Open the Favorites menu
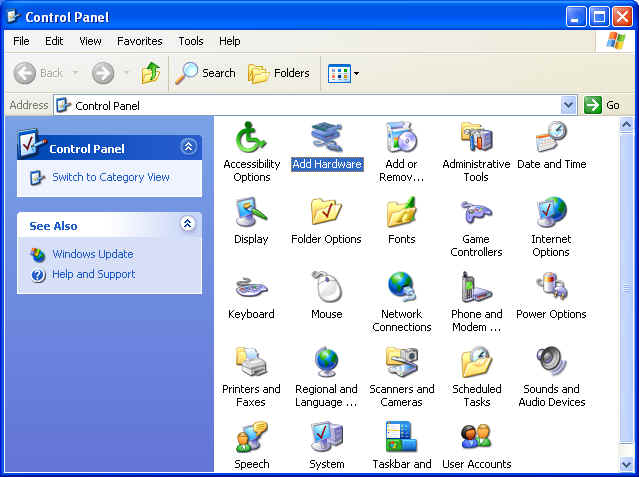 139,41
